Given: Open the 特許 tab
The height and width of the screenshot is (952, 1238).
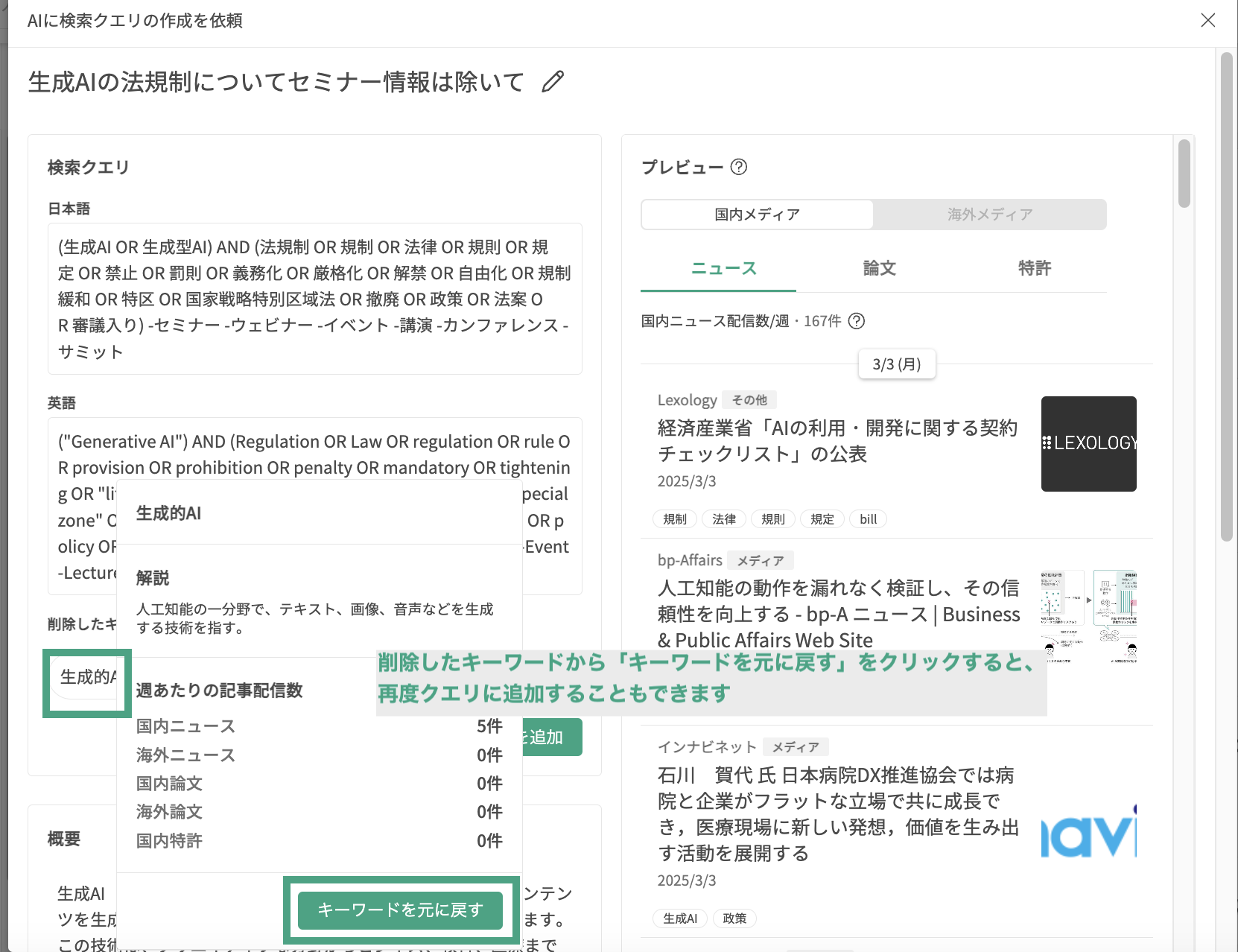Looking at the screenshot, I should [1034, 268].
